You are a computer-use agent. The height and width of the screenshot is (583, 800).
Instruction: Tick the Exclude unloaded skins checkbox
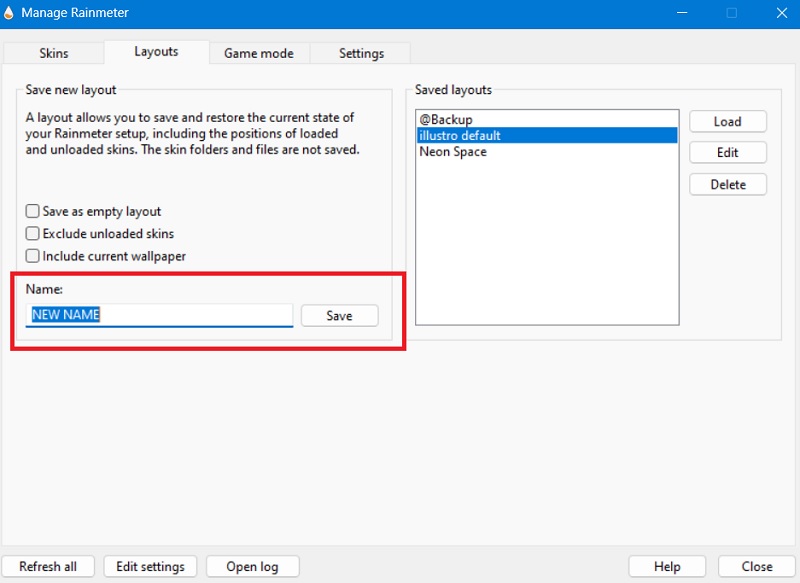(33, 234)
